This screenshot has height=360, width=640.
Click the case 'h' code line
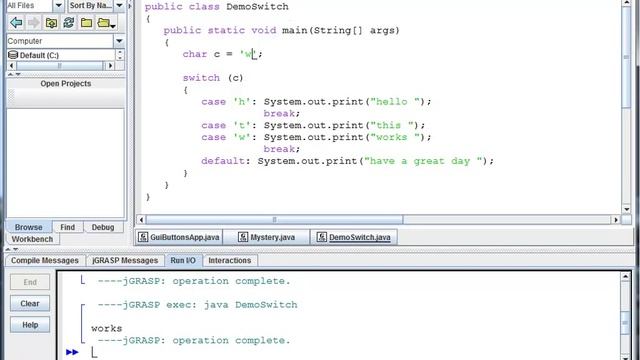point(316,102)
